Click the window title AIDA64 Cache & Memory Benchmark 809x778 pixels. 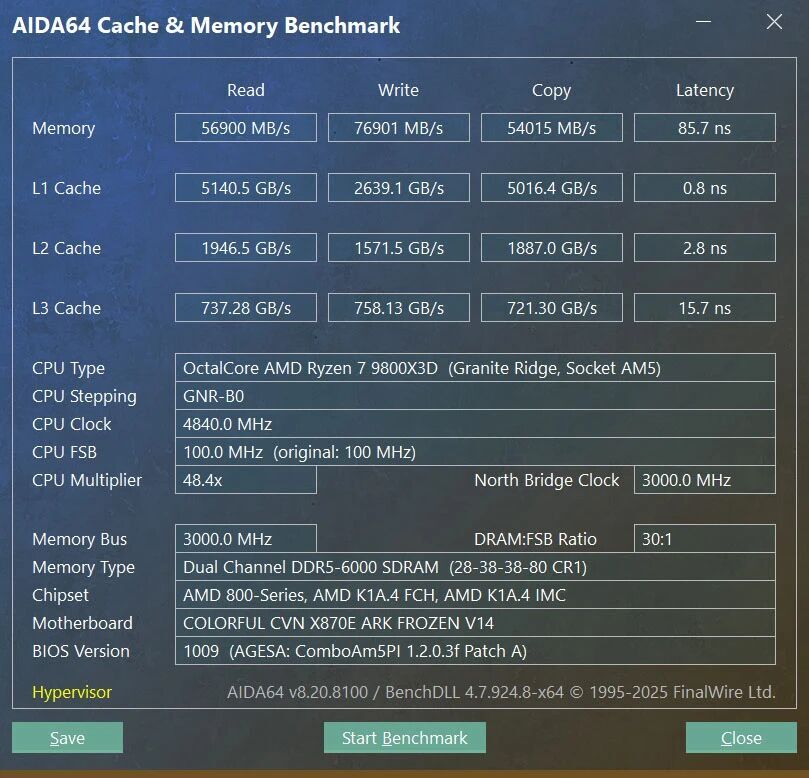click(x=206, y=25)
